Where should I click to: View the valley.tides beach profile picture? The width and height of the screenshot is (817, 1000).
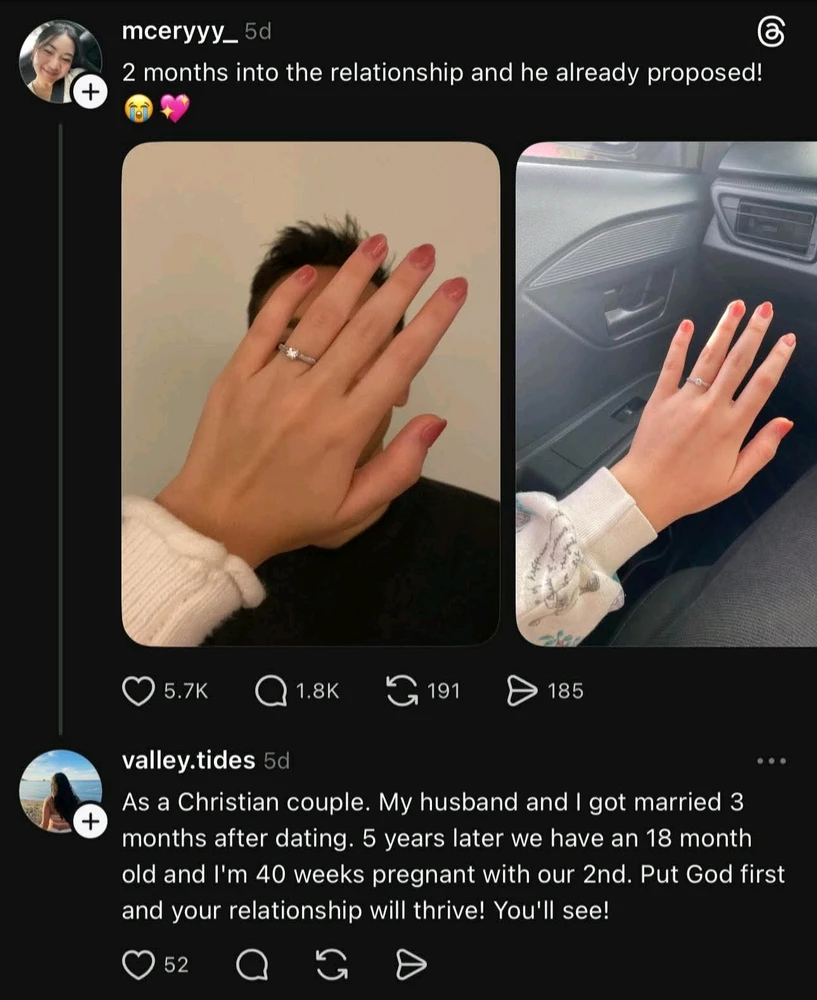coord(61,791)
